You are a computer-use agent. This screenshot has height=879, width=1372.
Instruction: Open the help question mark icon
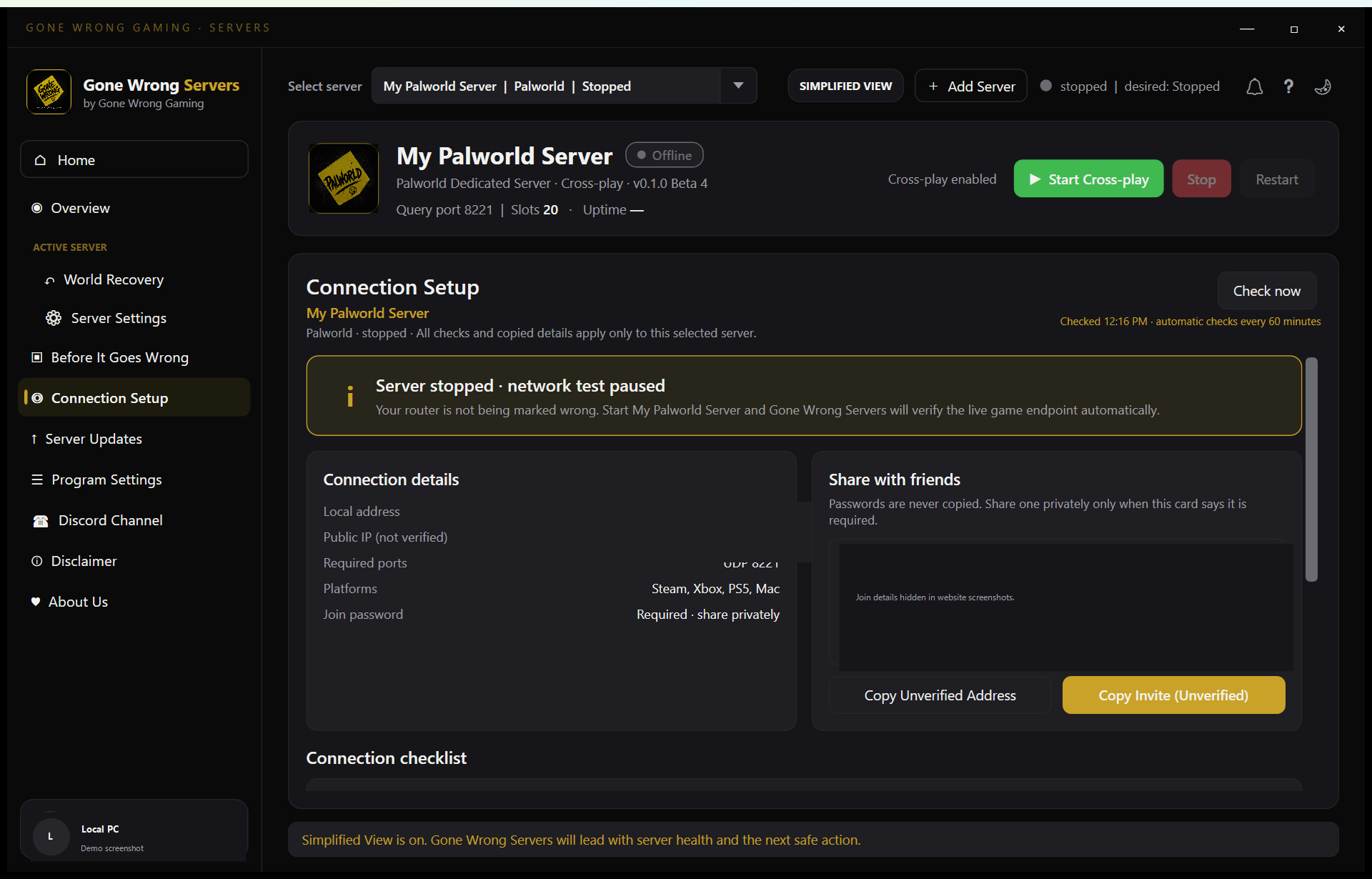tap(1288, 86)
